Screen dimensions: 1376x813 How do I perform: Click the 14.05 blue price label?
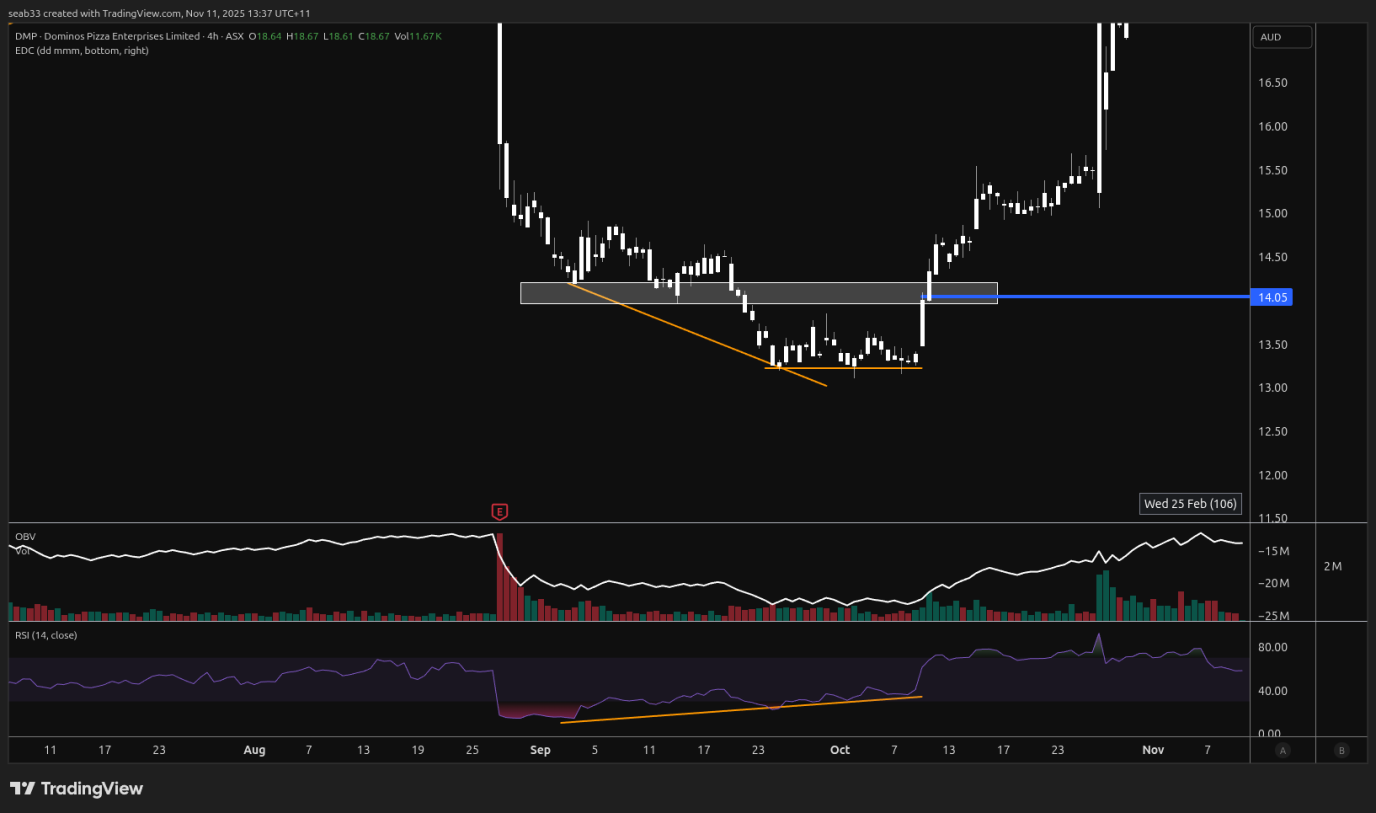click(x=1271, y=297)
